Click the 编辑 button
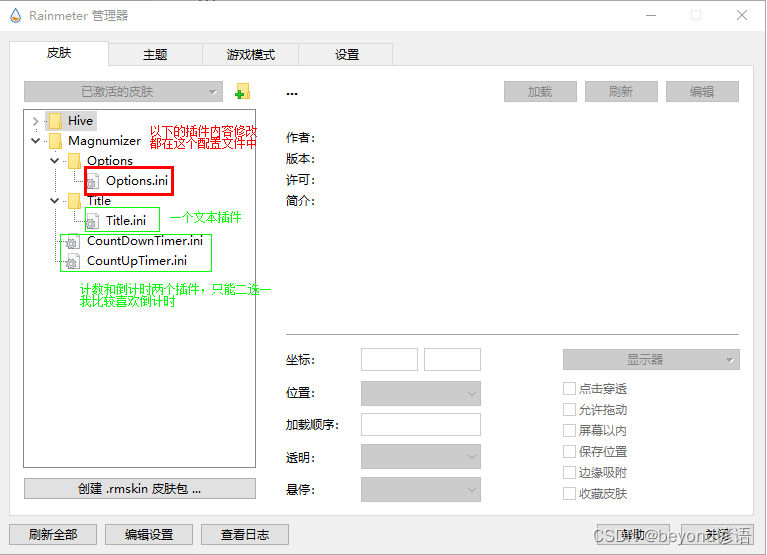The width and height of the screenshot is (767, 555). coord(702,91)
